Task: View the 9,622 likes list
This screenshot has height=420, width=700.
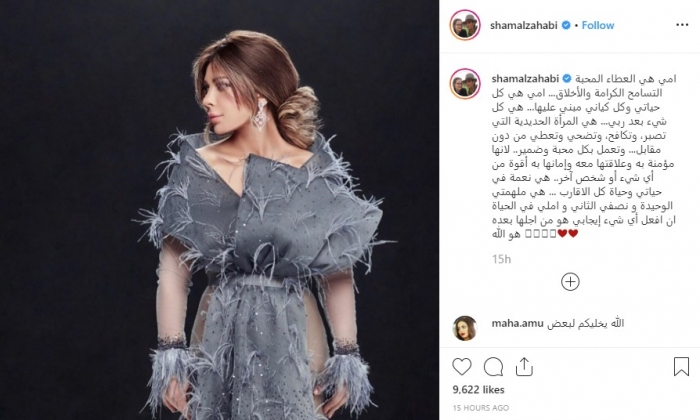Action: 478,390
